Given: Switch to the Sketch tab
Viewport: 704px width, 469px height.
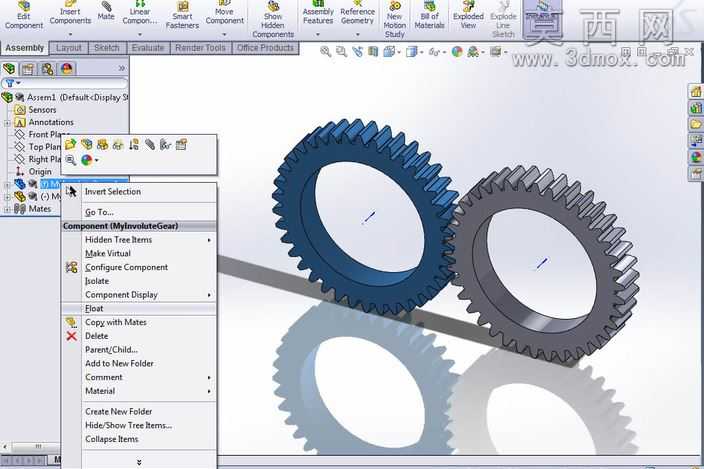Looking at the screenshot, I should 107,48.
